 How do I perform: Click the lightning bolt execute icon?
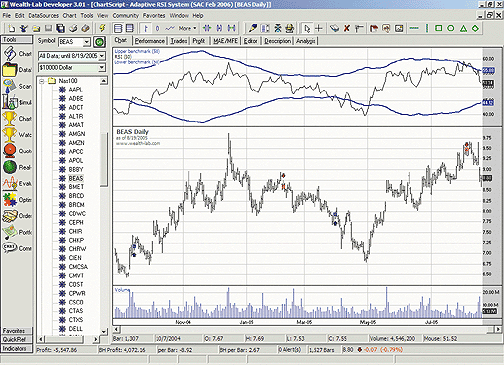point(102,28)
